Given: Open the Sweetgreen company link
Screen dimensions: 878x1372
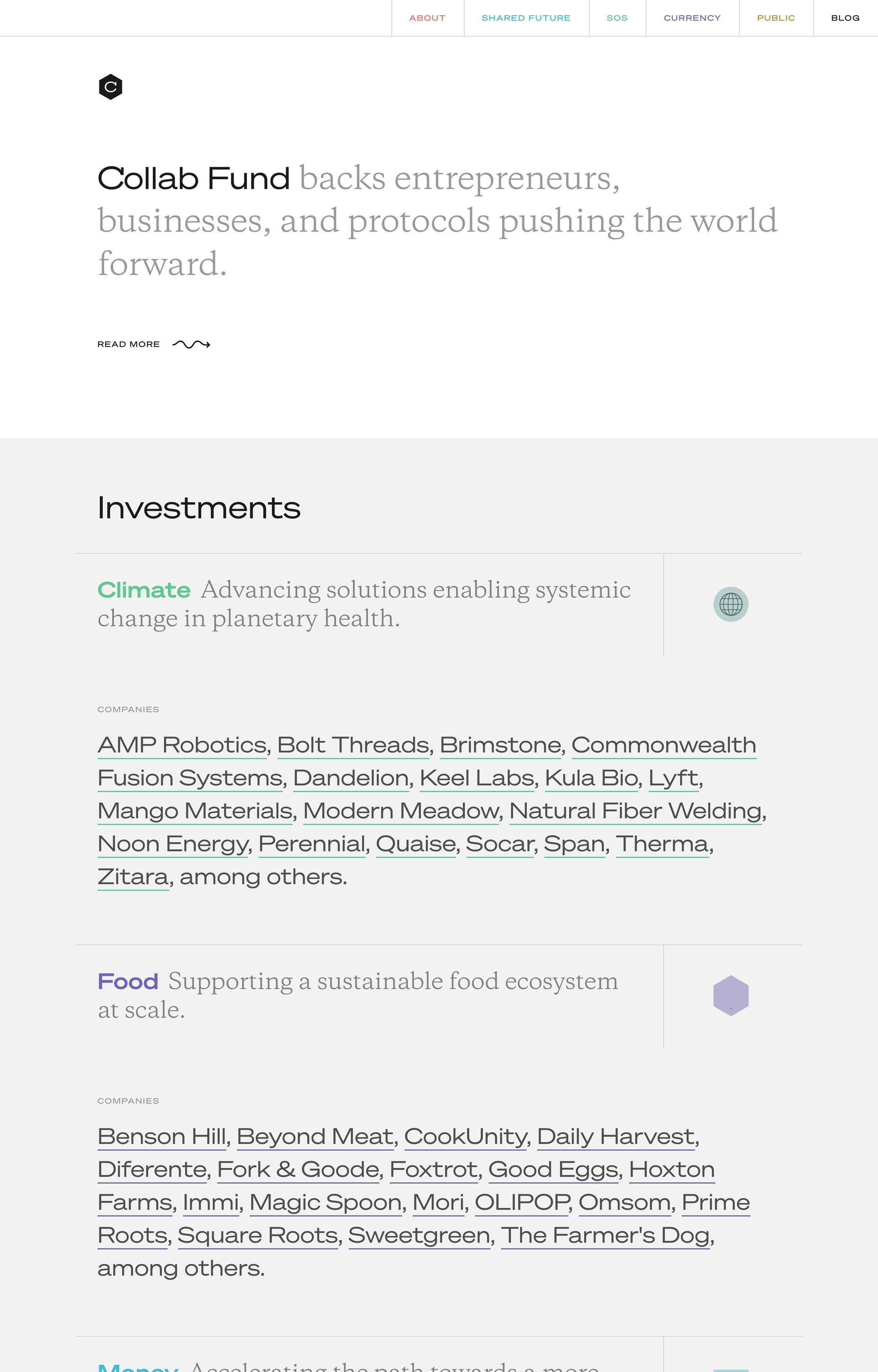Looking at the screenshot, I should [x=419, y=1235].
